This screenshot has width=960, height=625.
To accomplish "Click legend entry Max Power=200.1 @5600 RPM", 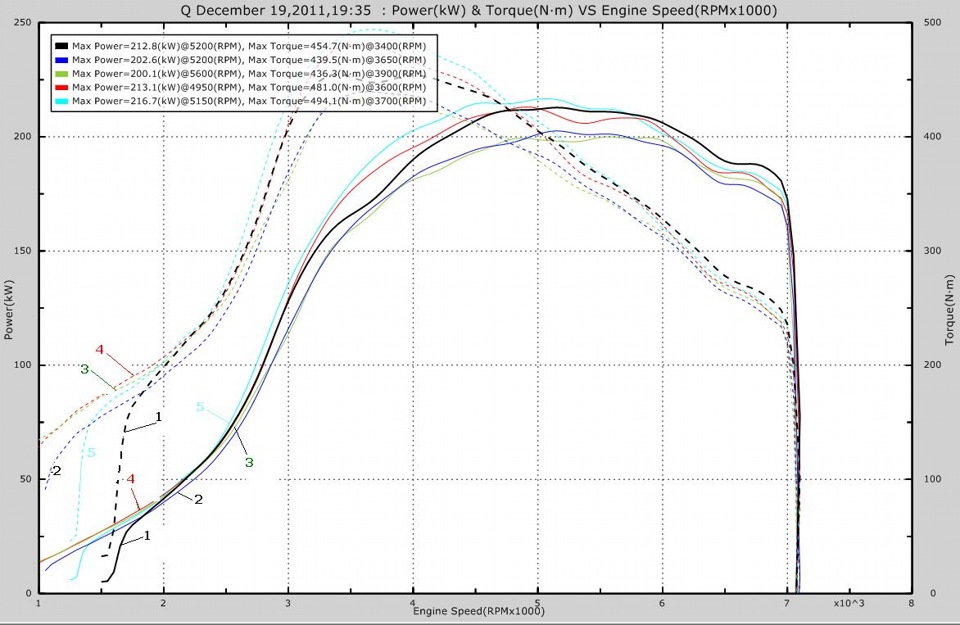I will (157, 74).
